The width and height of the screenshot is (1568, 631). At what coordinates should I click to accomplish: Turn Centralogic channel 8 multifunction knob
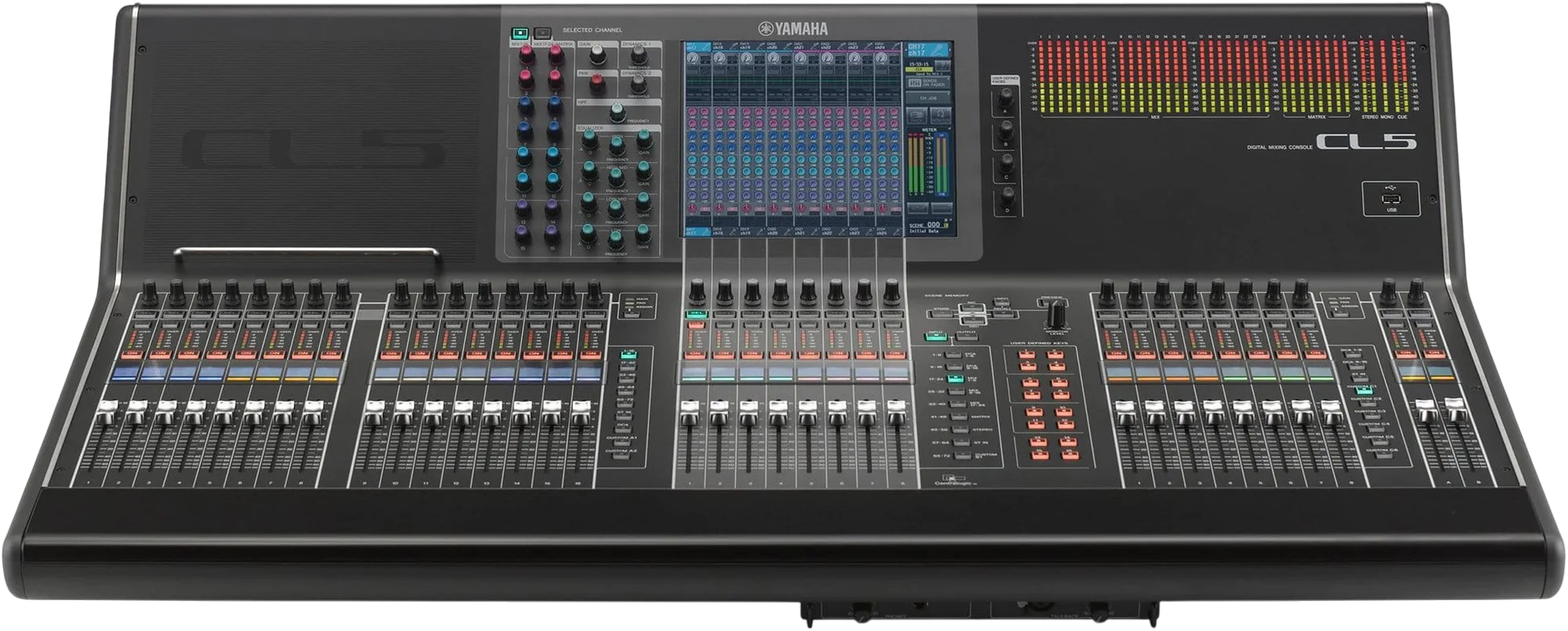point(892,291)
